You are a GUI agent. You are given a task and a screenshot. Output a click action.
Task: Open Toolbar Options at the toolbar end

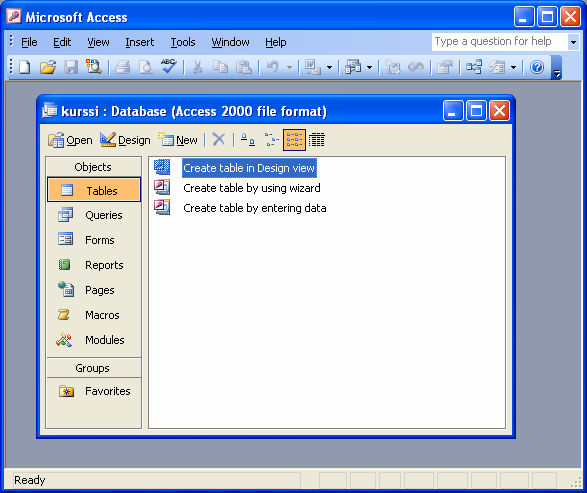click(x=557, y=68)
